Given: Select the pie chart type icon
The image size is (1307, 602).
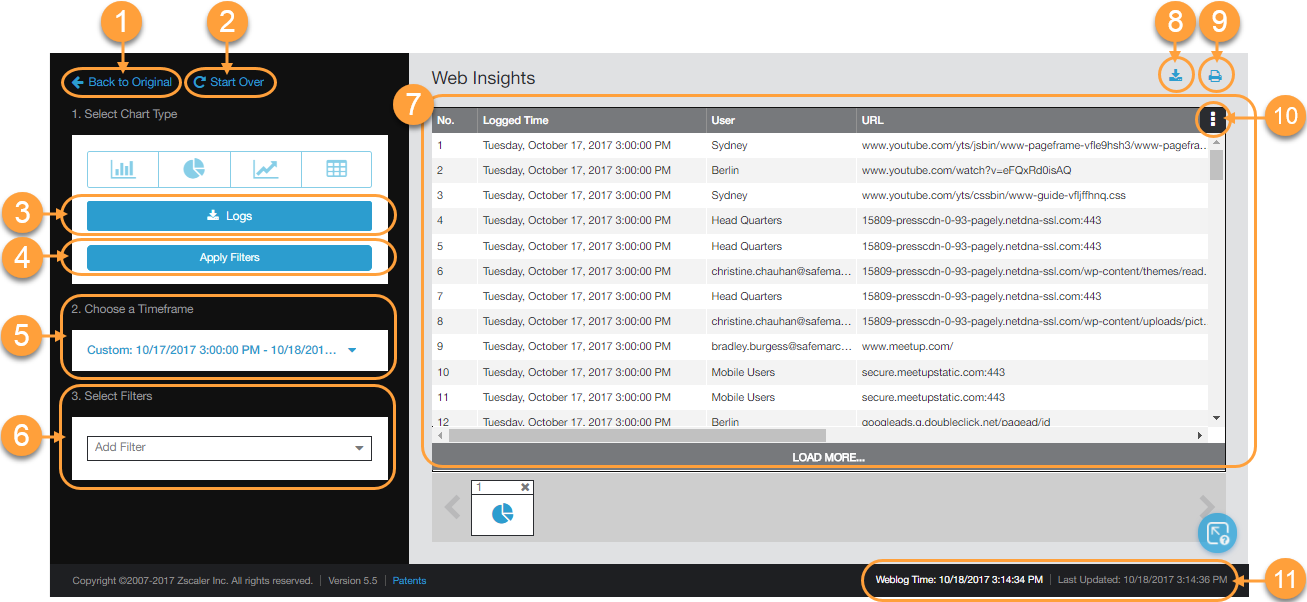Looking at the screenshot, I should click(x=194, y=169).
